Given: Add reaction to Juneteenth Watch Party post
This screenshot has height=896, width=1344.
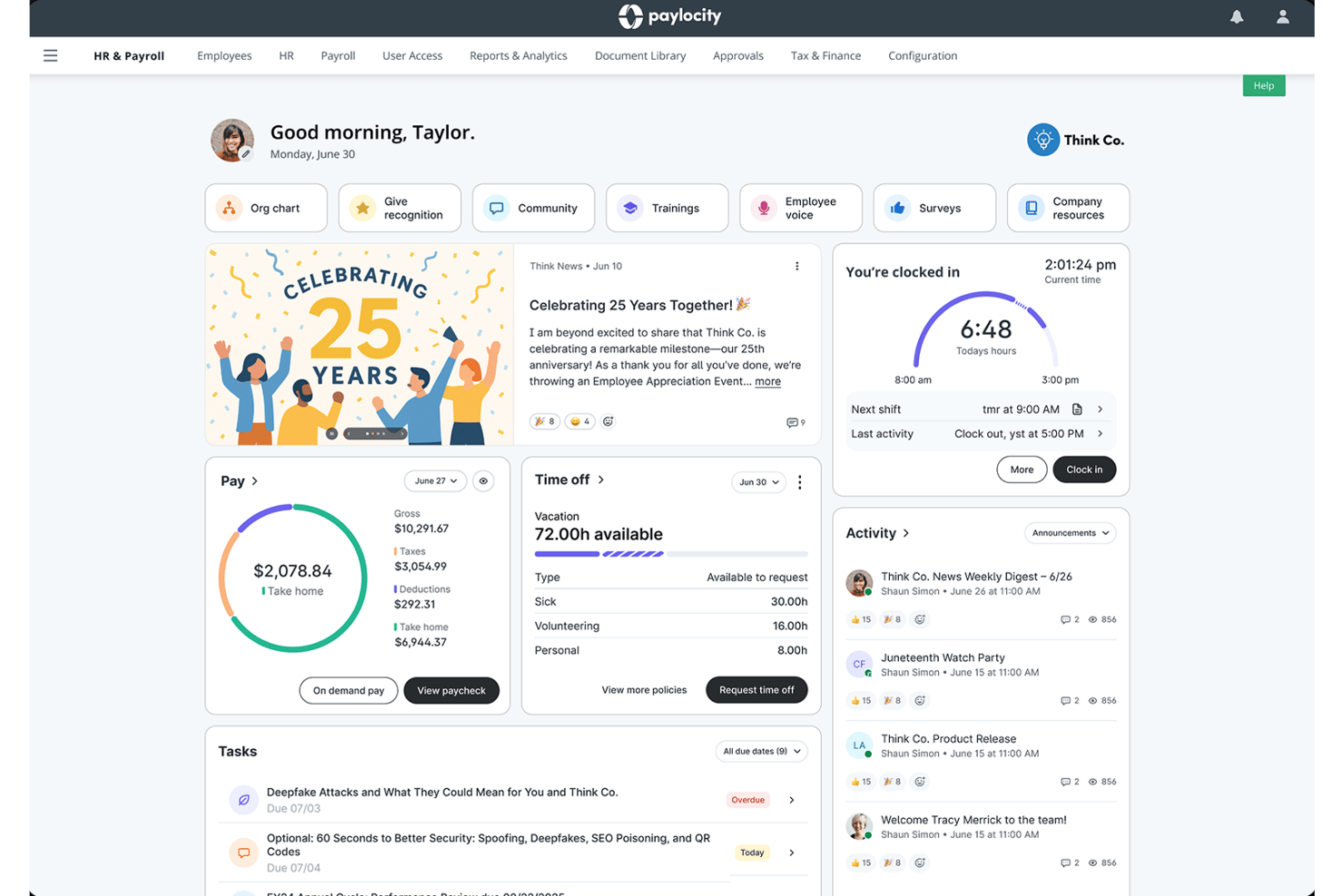Looking at the screenshot, I should click(x=920, y=700).
